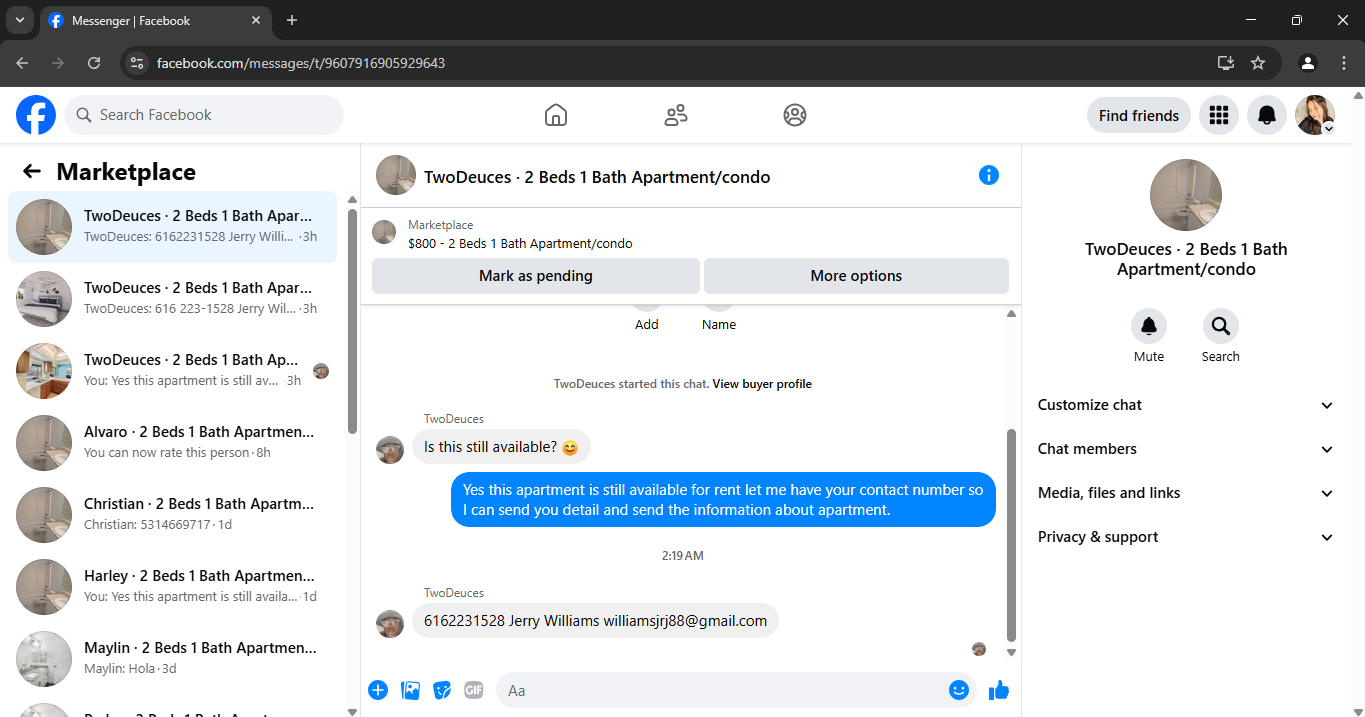Click the blue reply message bubble

click(723, 500)
